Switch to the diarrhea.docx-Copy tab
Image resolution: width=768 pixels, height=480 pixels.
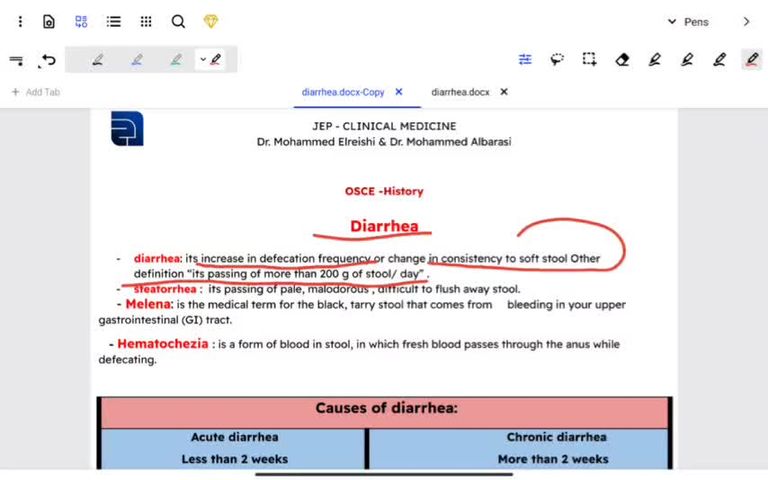343,92
